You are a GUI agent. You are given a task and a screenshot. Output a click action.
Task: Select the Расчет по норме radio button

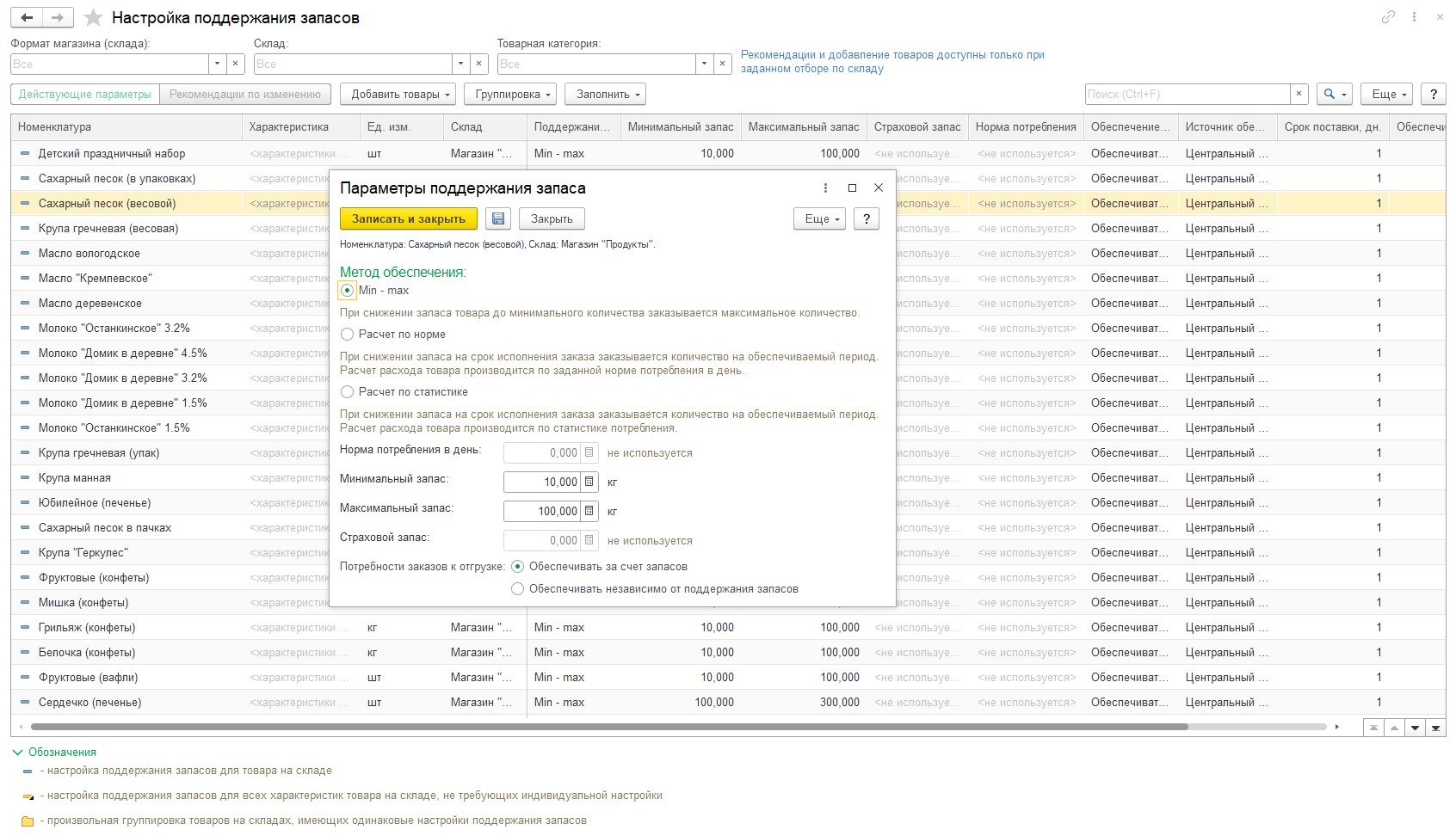(x=348, y=335)
